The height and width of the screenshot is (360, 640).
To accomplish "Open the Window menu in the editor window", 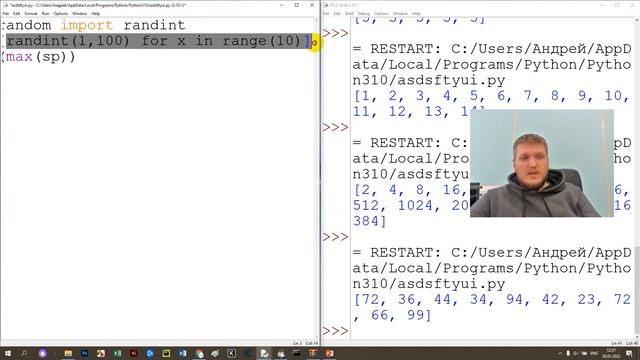I will click(x=79, y=13).
